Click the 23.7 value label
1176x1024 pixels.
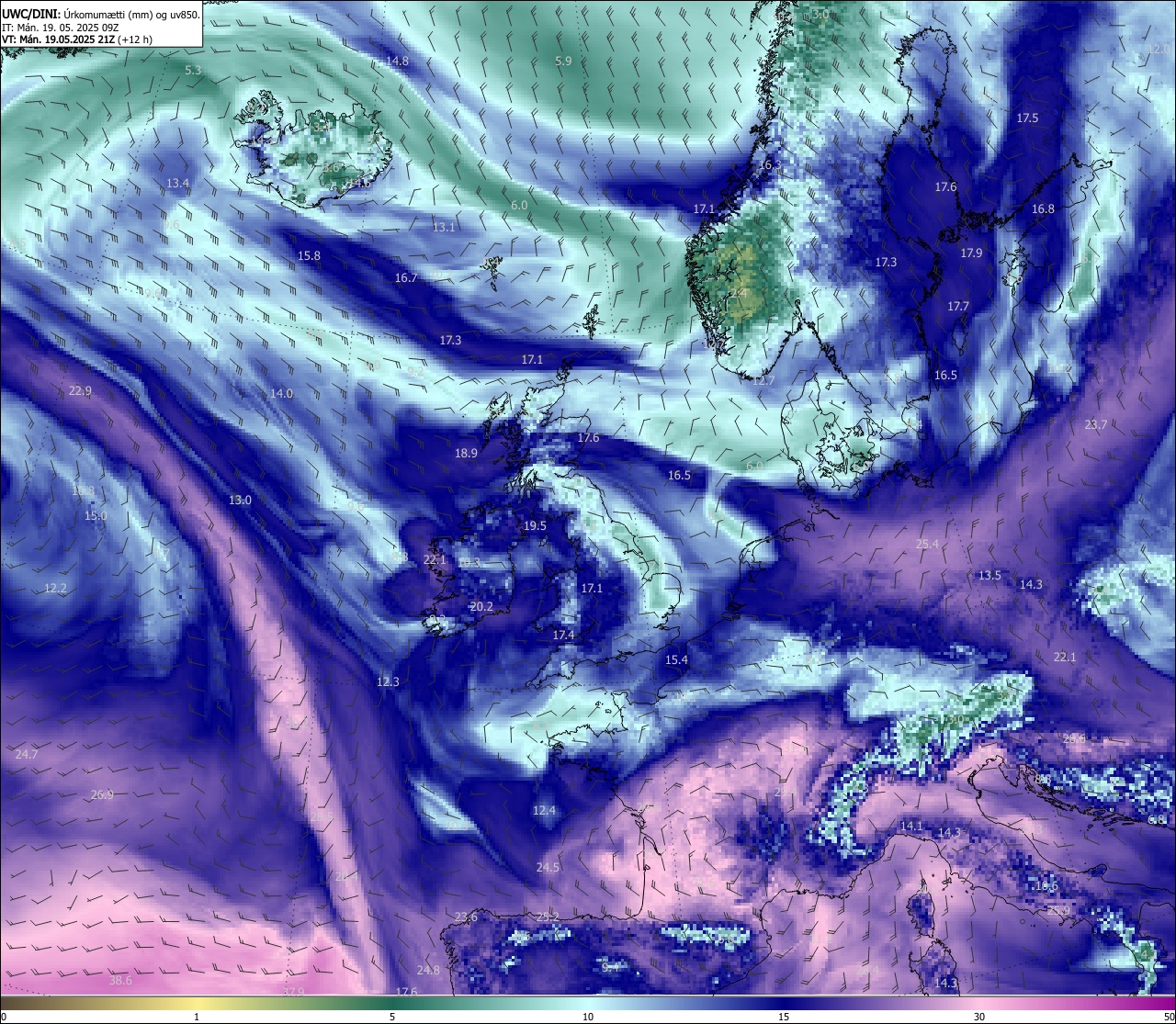(1096, 424)
